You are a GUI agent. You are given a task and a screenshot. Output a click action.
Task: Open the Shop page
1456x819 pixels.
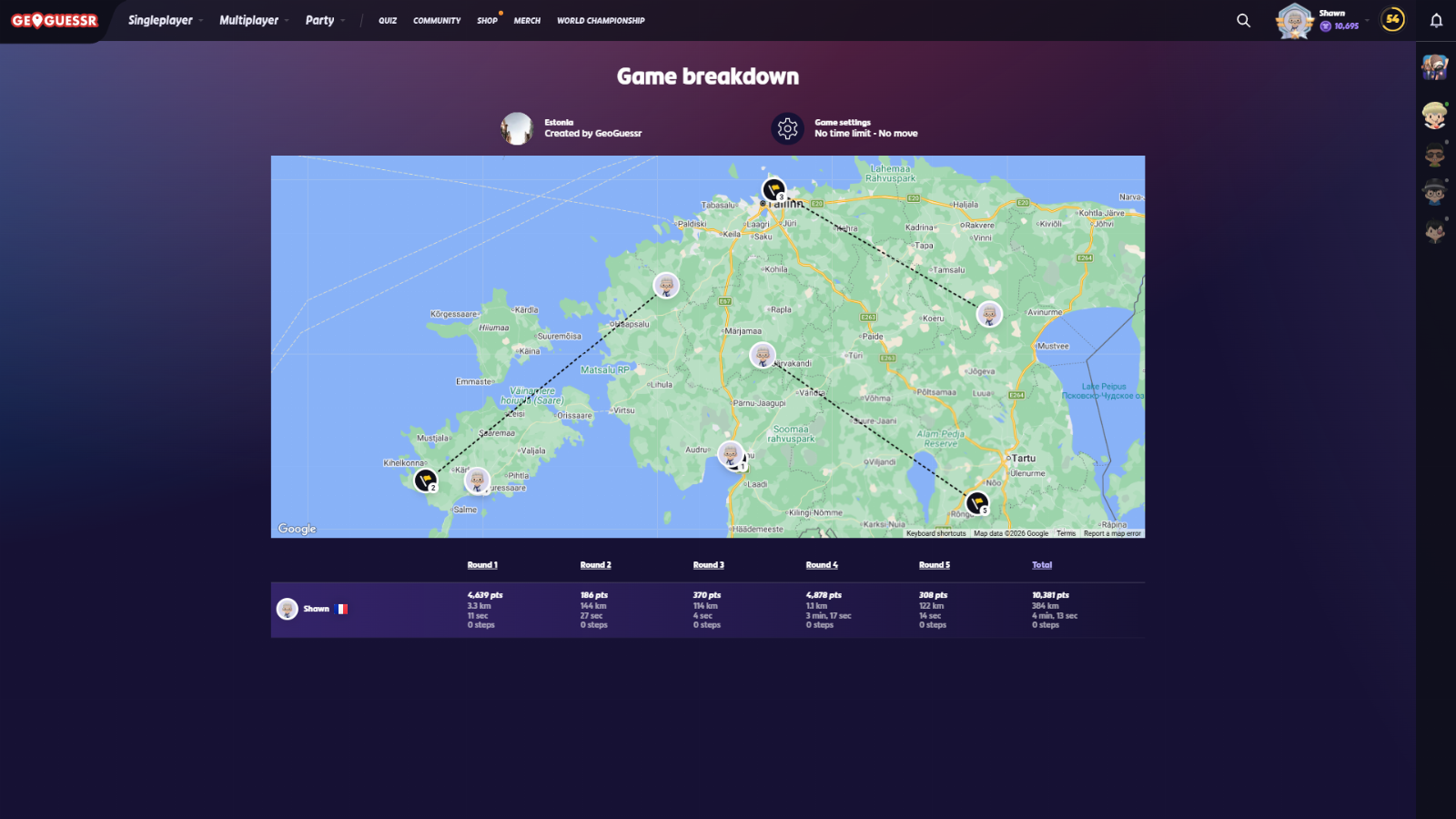[x=487, y=20]
